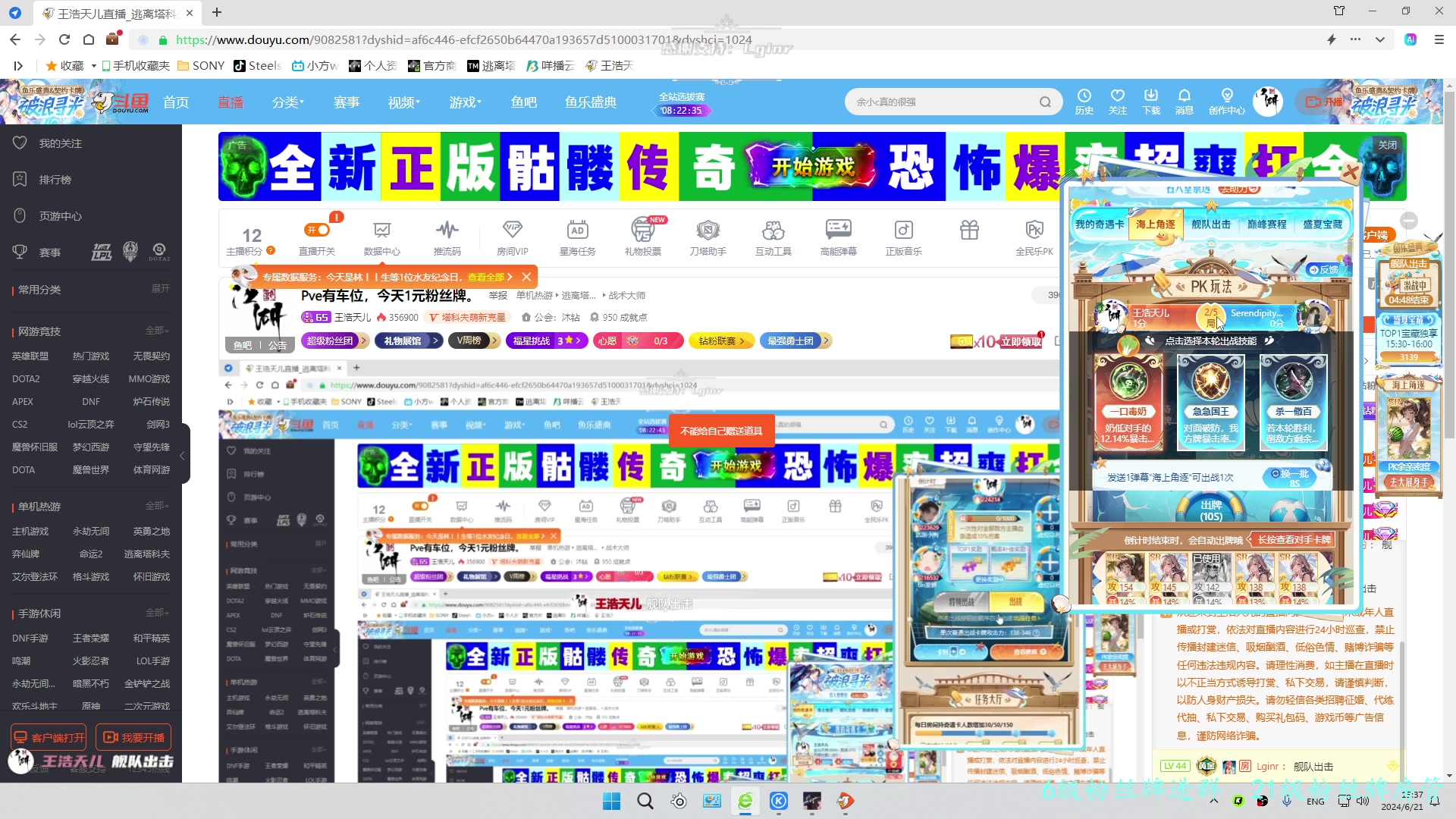Click 我要开播 button at sidebar bottom

[133, 737]
